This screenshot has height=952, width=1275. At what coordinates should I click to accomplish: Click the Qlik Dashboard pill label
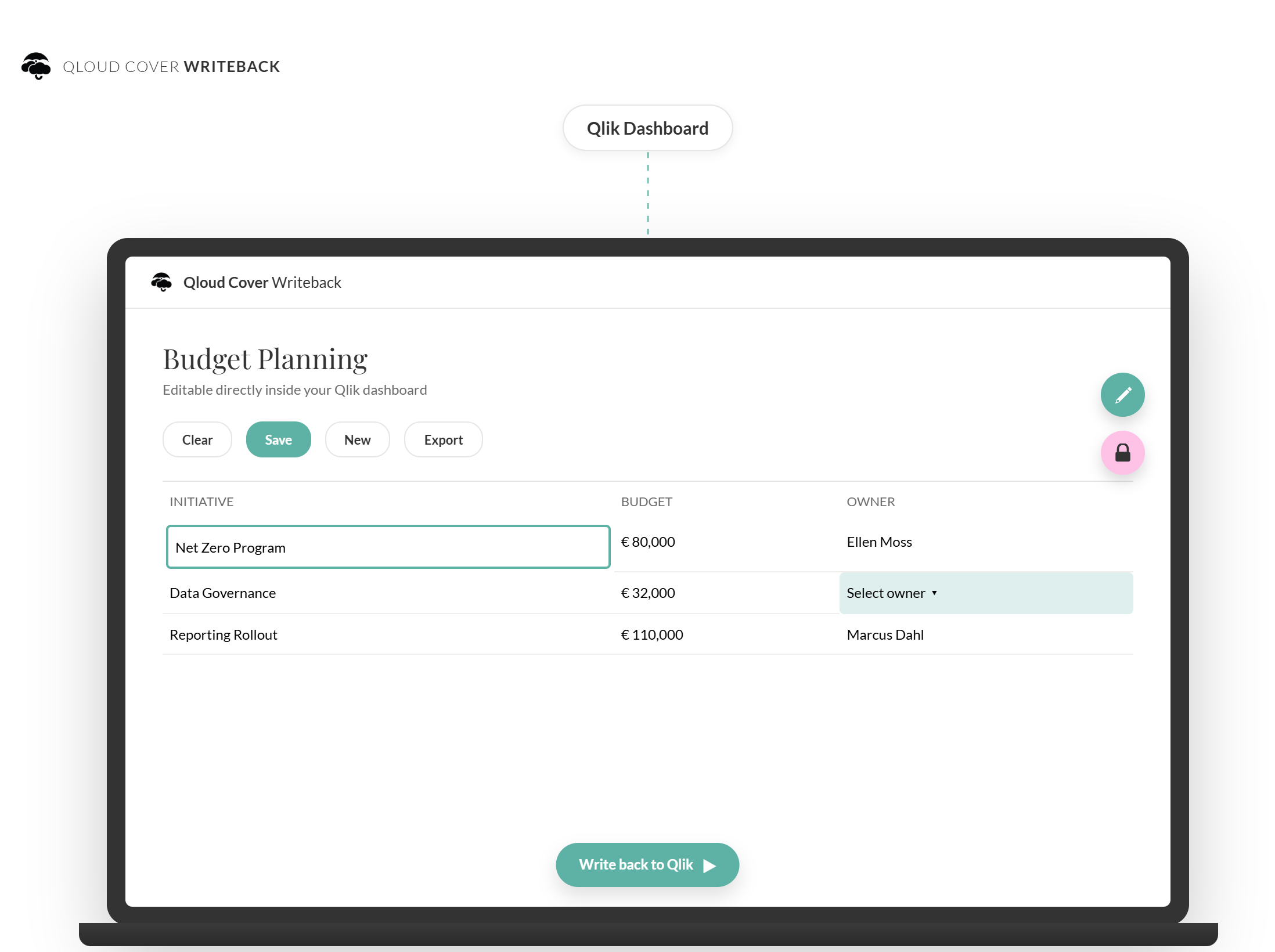(647, 128)
